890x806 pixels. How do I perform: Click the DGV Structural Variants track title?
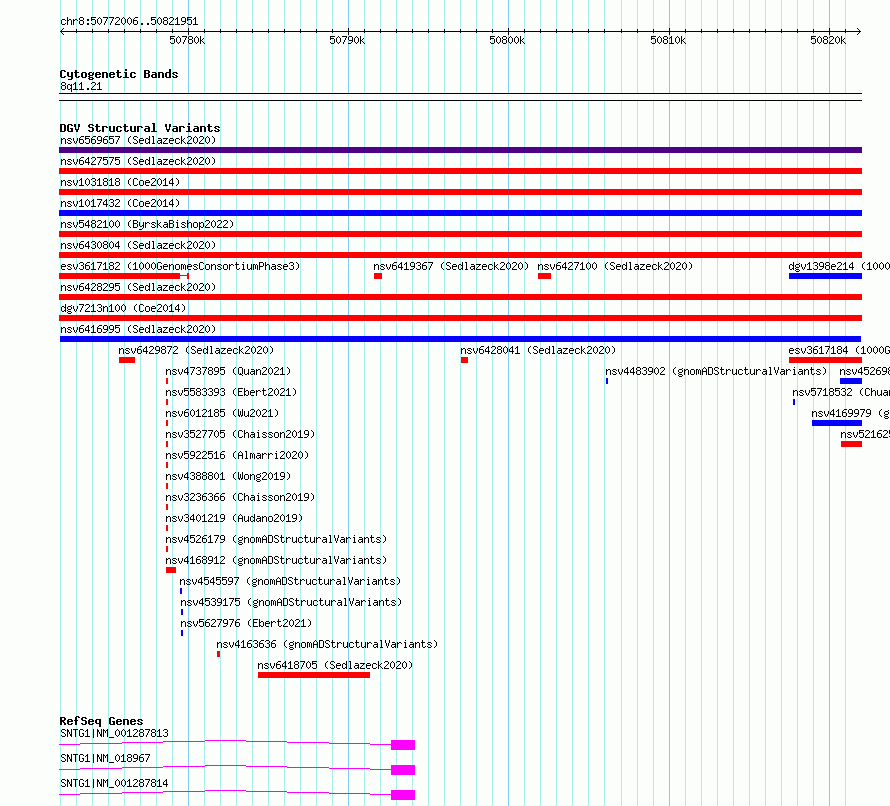click(x=140, y=128)
